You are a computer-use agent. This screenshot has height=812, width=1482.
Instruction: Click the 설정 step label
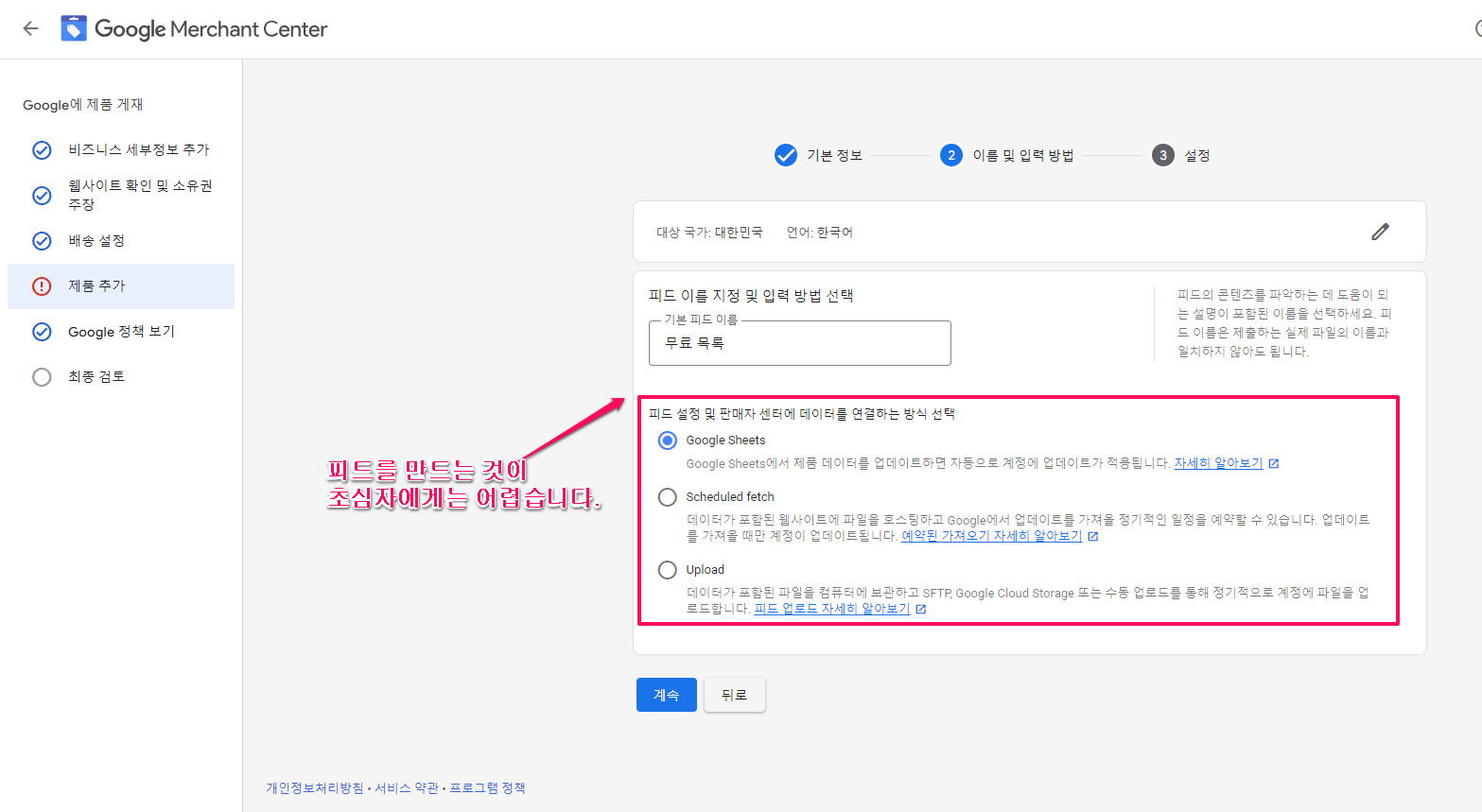pyautogui.click(x=1197, y=155)
